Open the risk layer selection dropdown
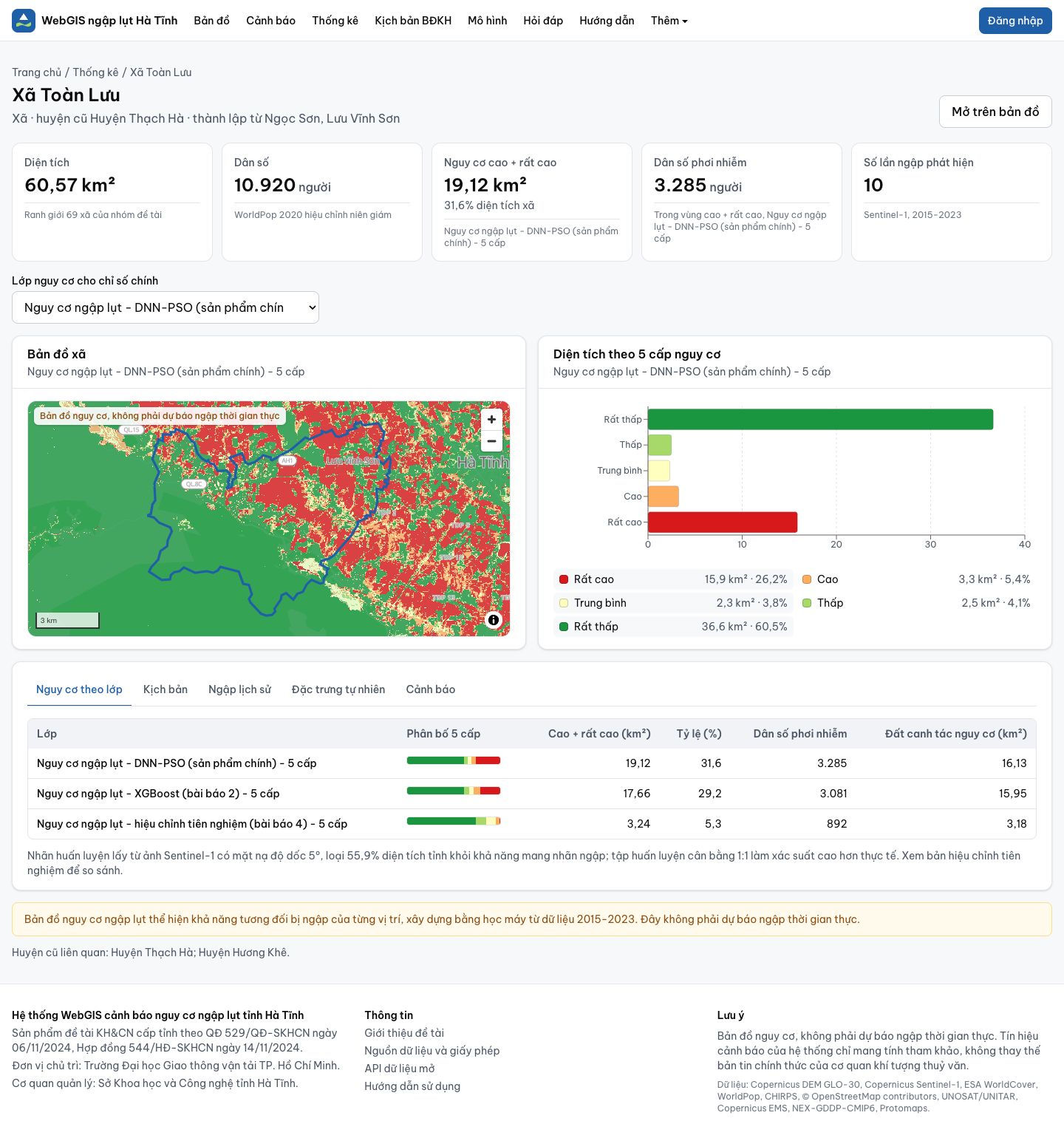1064x1138 pixels. 166,307
